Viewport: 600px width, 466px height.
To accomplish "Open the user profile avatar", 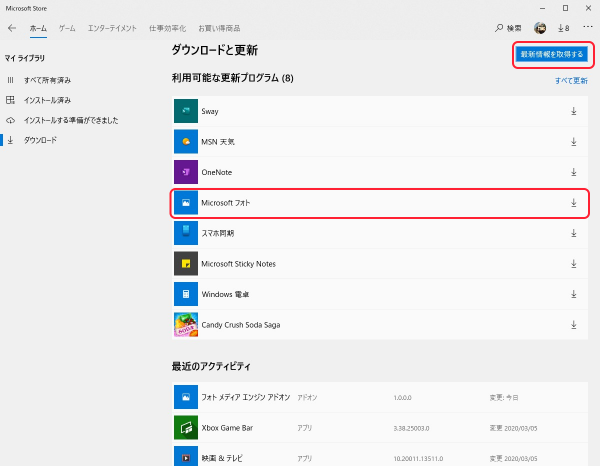I will pos(540,28).
